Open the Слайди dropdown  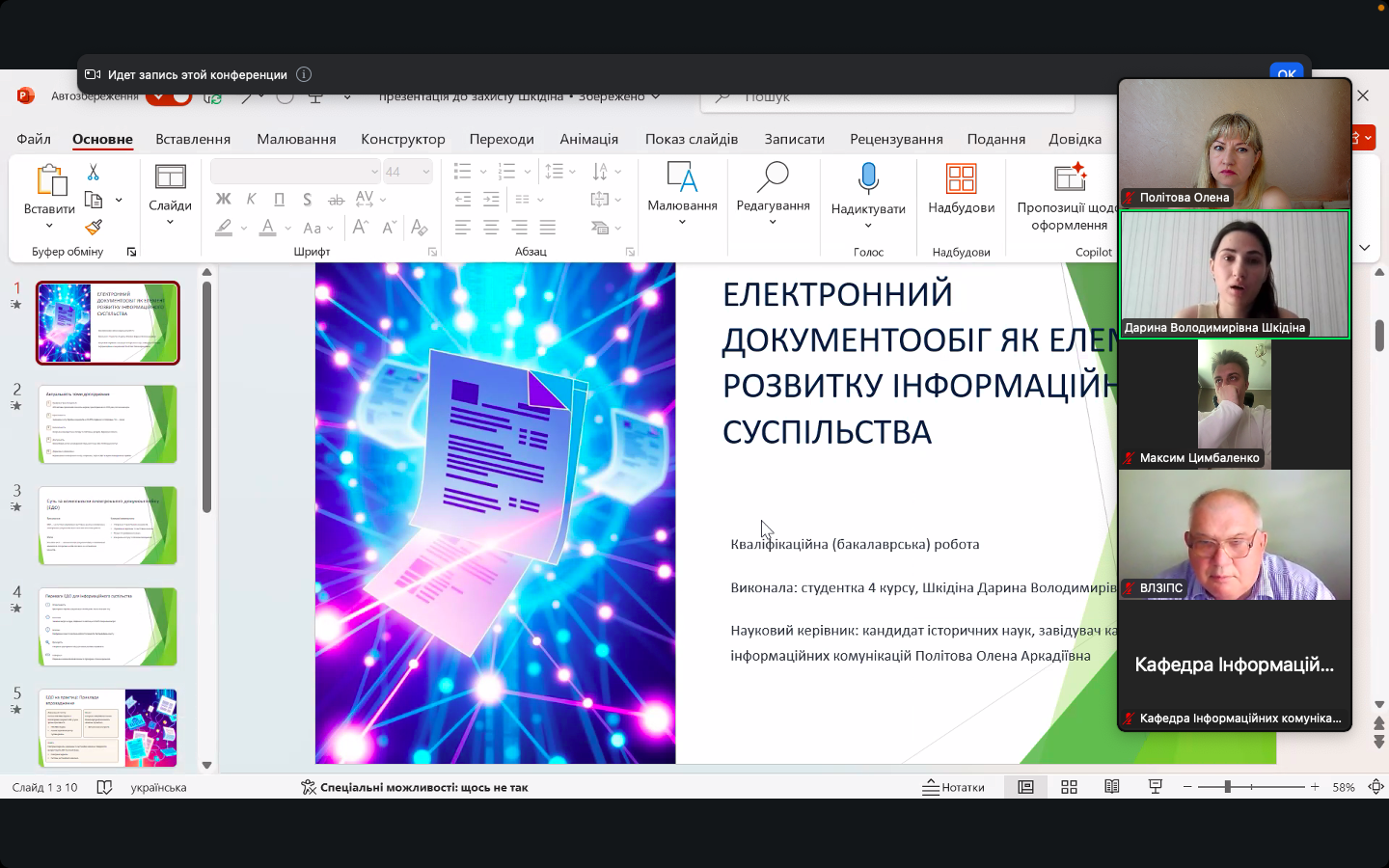pos(170,223)
